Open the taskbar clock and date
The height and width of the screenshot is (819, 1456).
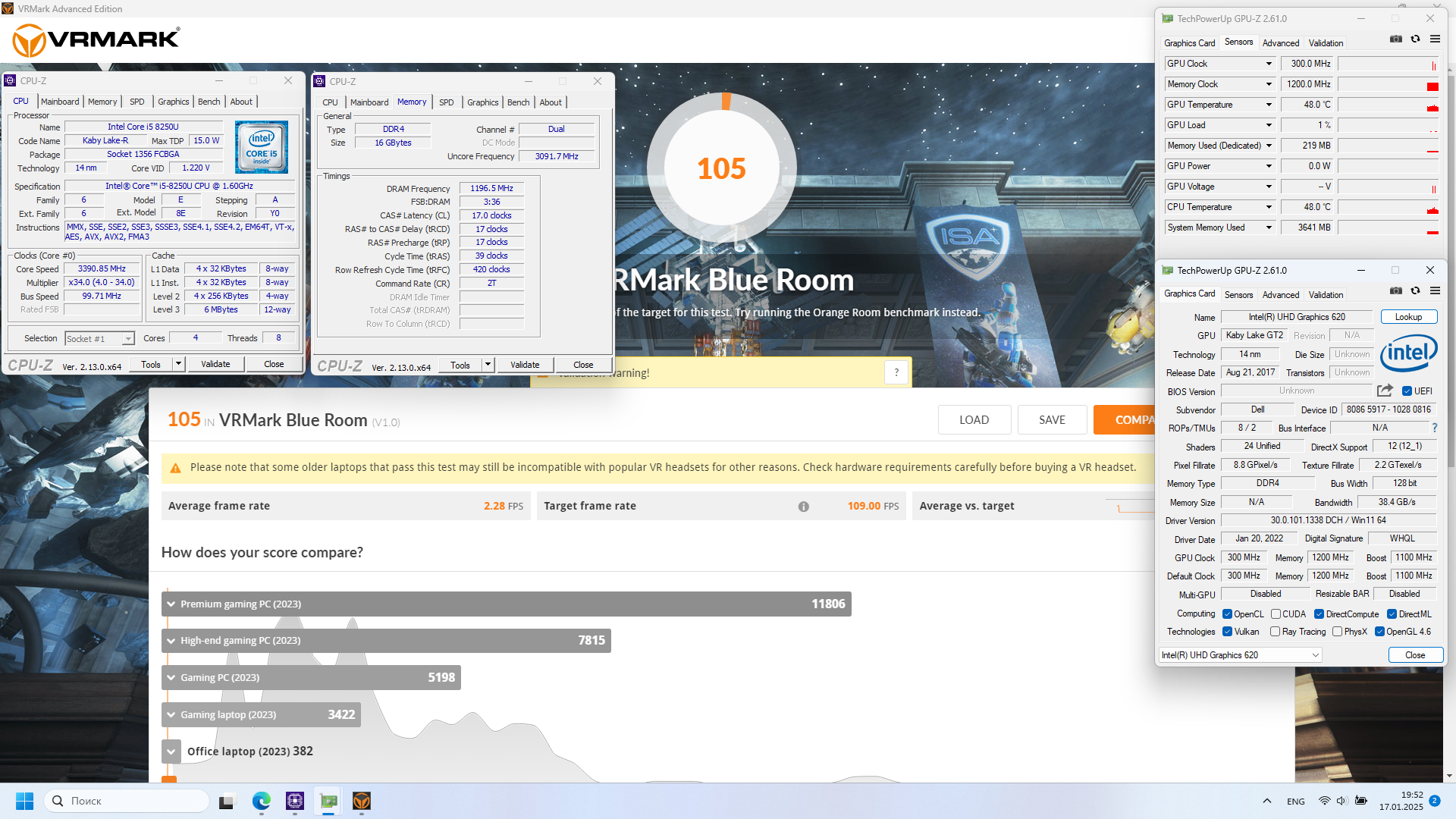pos(1401,801)
